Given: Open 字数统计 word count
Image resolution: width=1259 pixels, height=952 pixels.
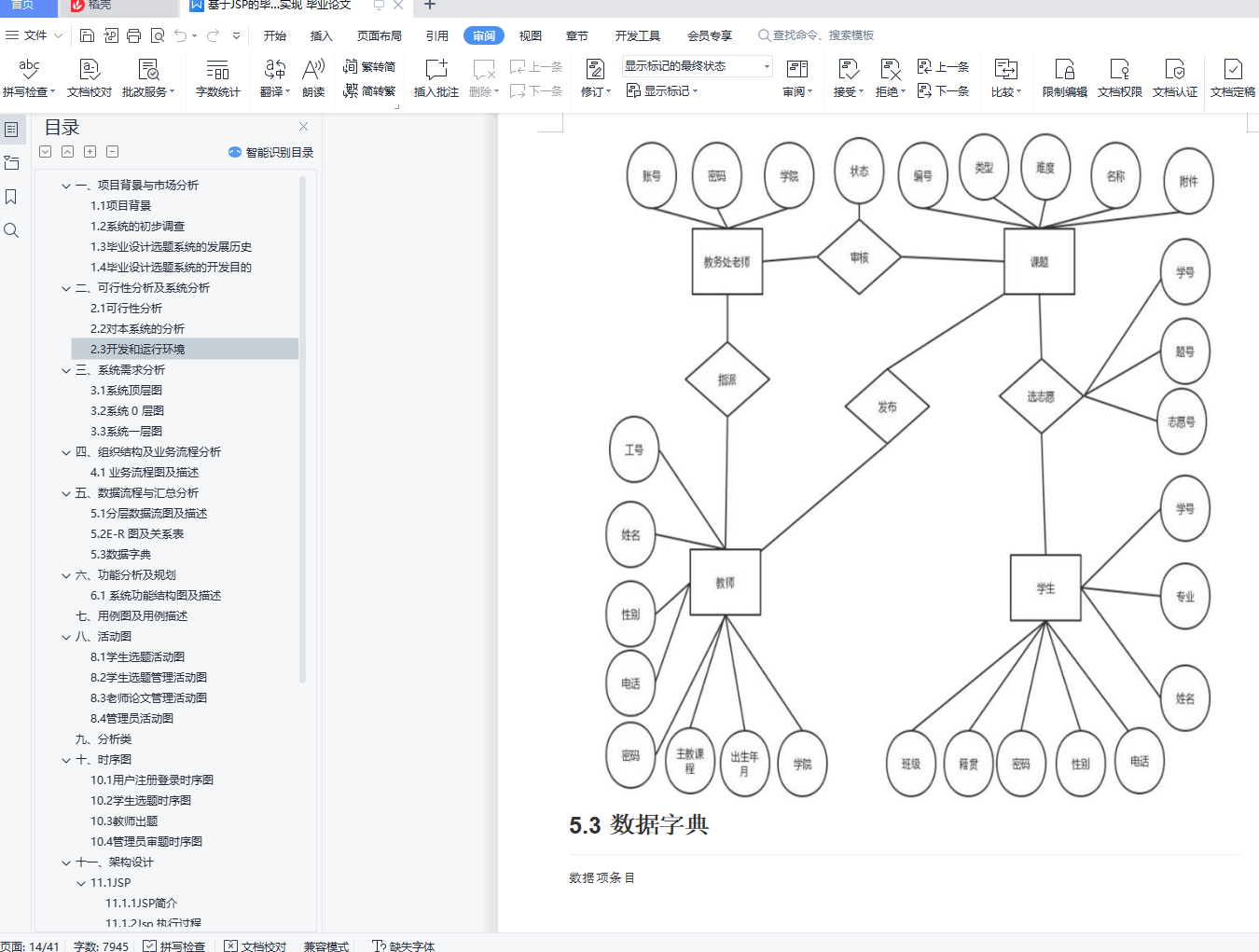Looking at the screenshot, I should [218, 78].
